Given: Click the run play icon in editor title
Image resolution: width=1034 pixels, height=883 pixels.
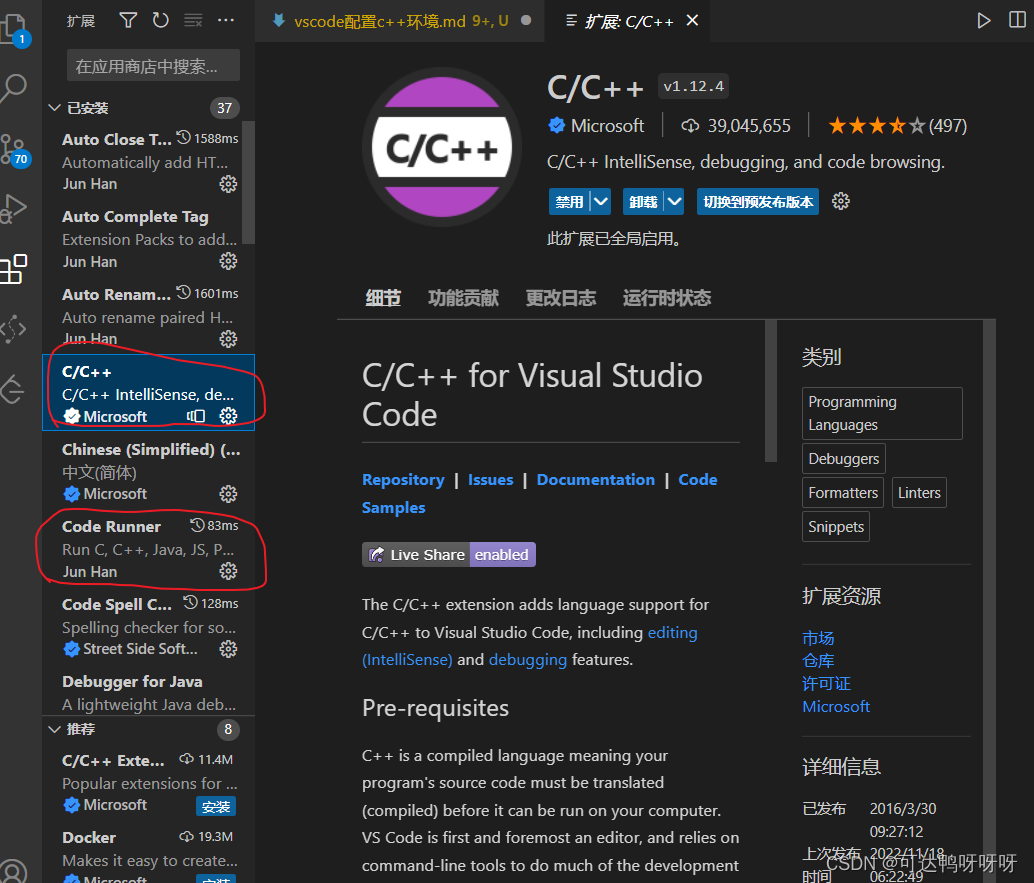Looking at the screenshot, I should point(983,20).
